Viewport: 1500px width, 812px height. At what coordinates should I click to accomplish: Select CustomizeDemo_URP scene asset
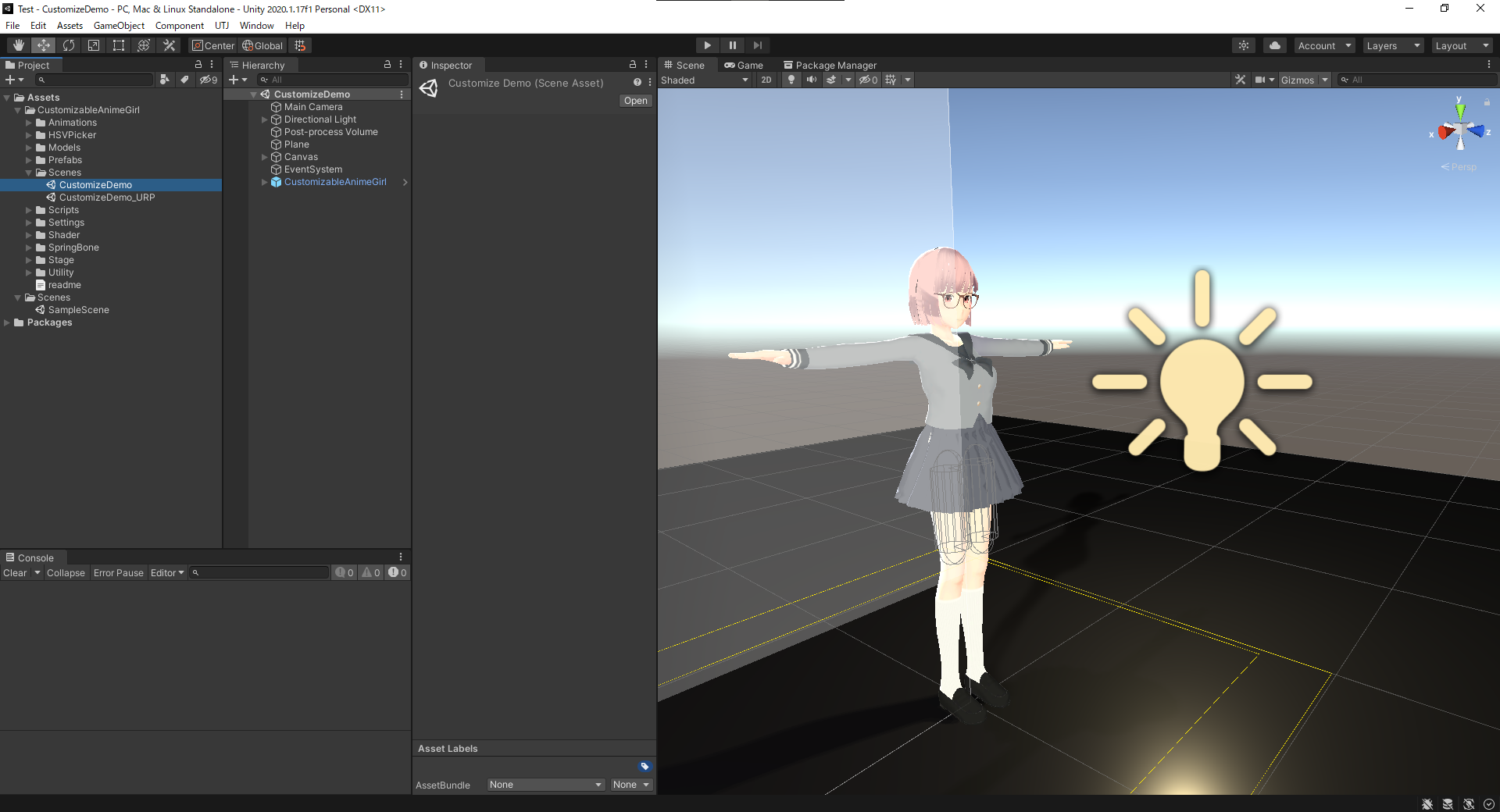(107, 198)
